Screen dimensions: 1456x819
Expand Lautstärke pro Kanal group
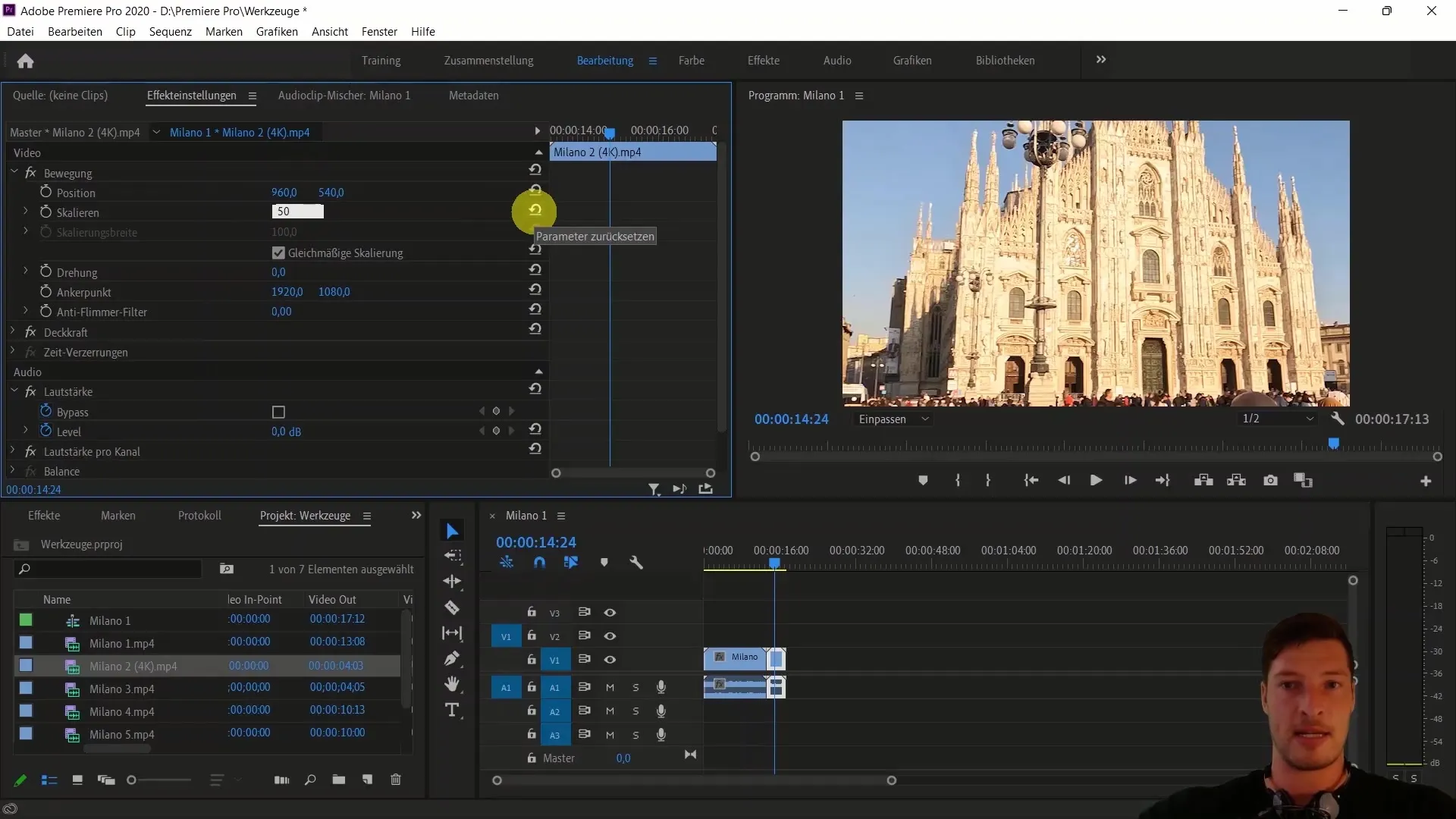tap(13, 450)
